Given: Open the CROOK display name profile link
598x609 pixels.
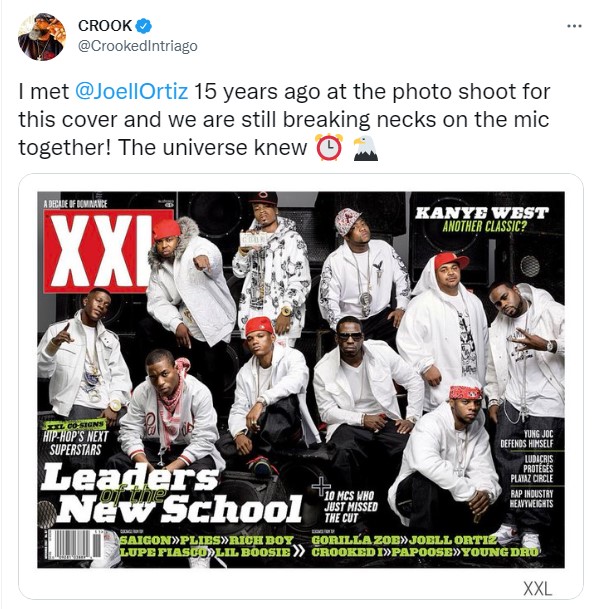Looking at the screenshot, I should point(105,26).
